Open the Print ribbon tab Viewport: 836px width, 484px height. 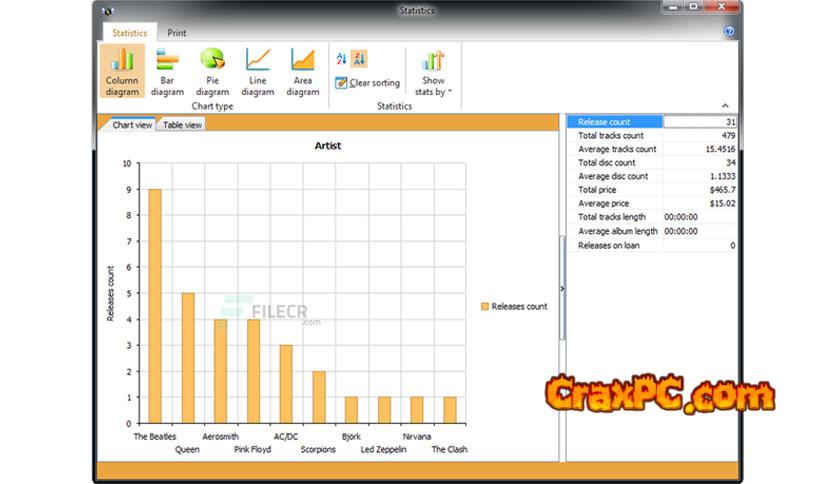pos(176,33)
